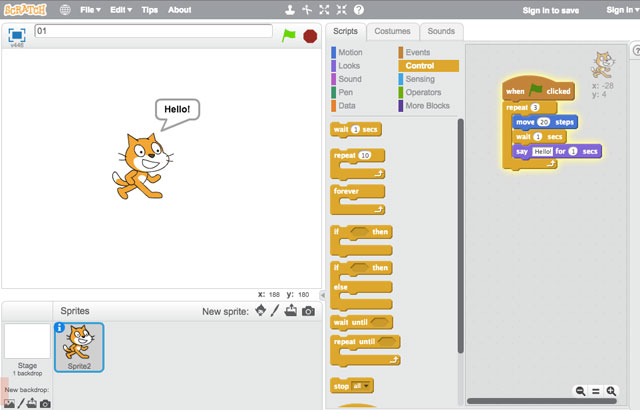640x410 pixels.
Task: Select the Block help question-mark tool
Action: click(359, 10)
